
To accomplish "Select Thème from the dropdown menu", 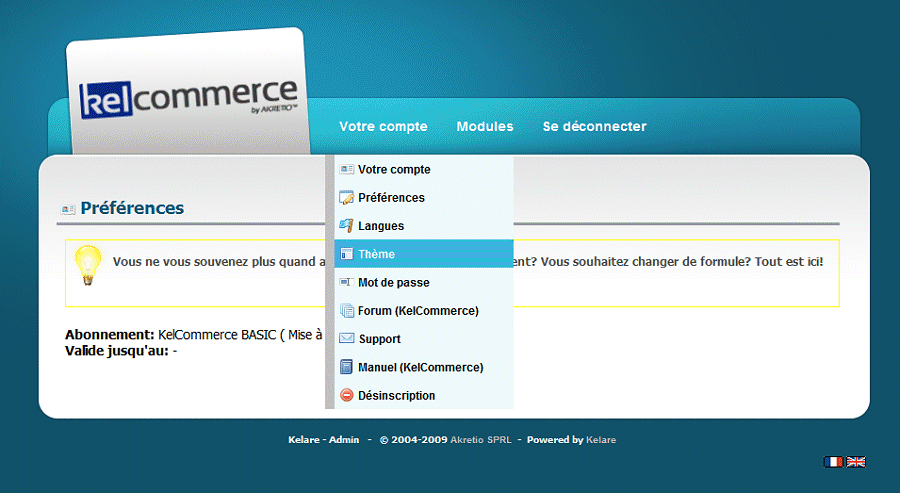I will point(376,254).
